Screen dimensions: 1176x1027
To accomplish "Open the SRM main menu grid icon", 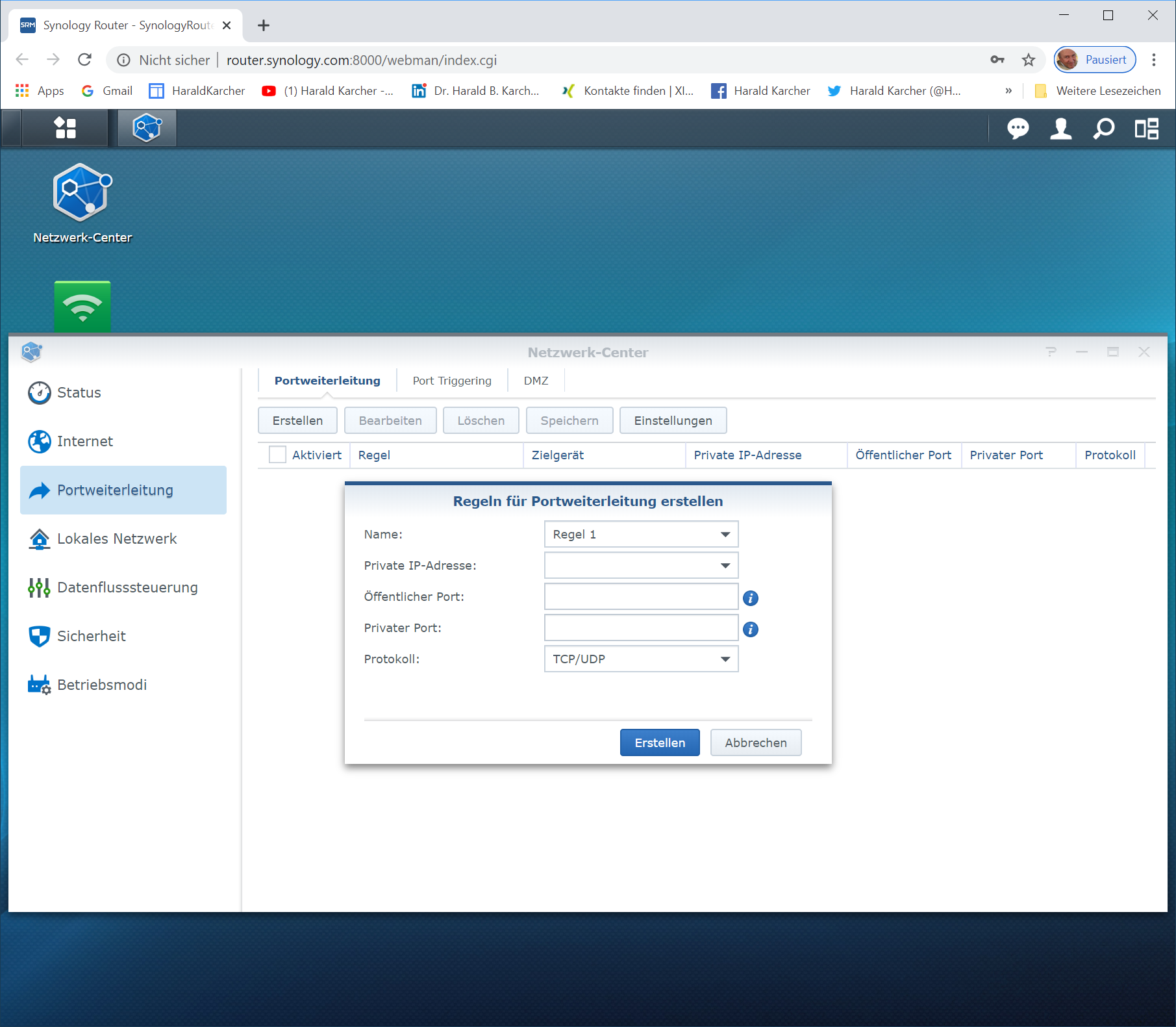I will pyautogui.click(x=65, y=128).
